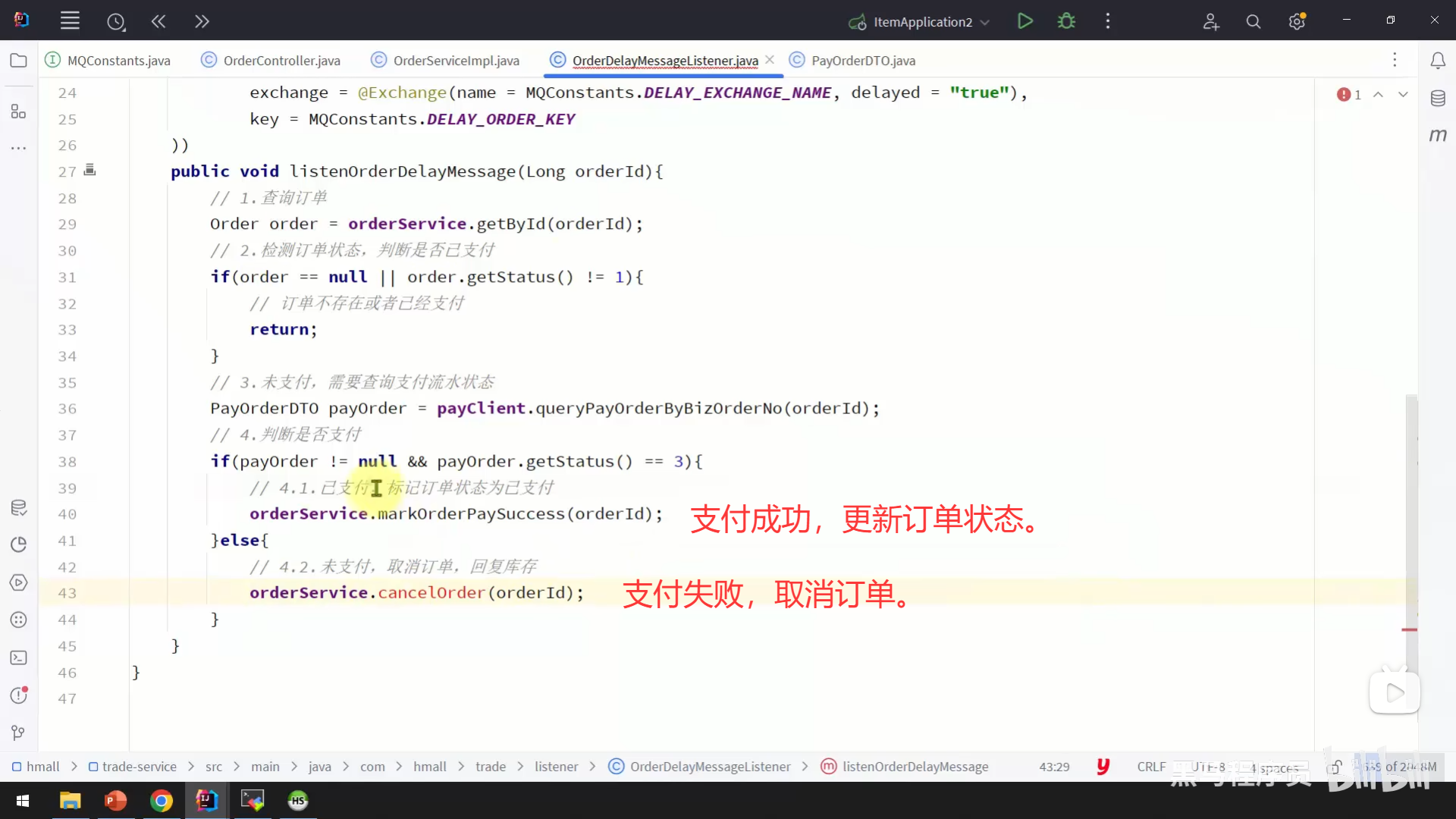This screenshot has height=819, width=1456.
Task: Open IDE notifications bell
Action: click(1438, 61)
